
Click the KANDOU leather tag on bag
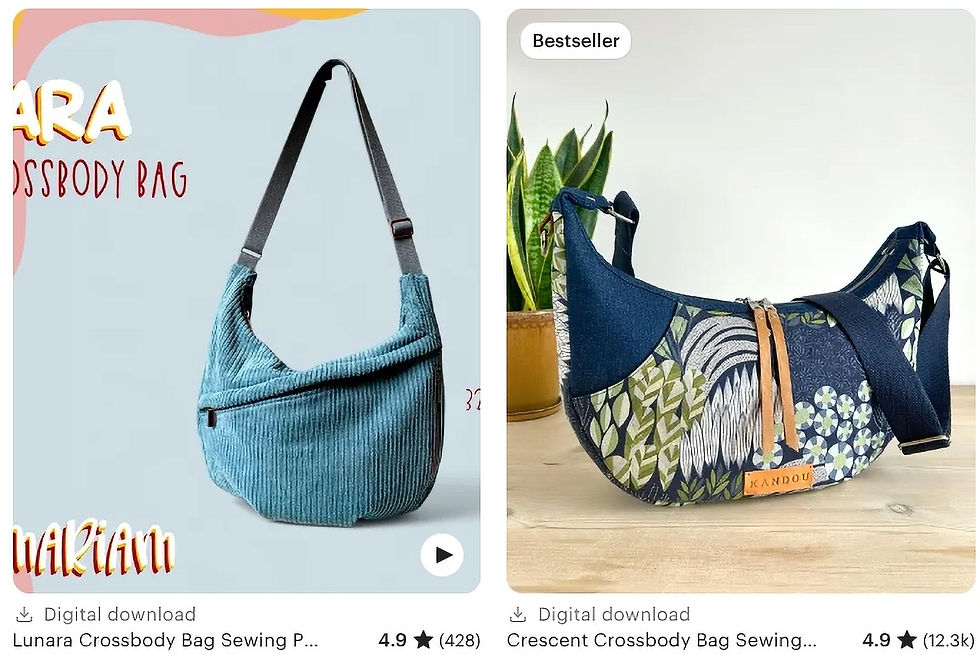tap(779, 479)
